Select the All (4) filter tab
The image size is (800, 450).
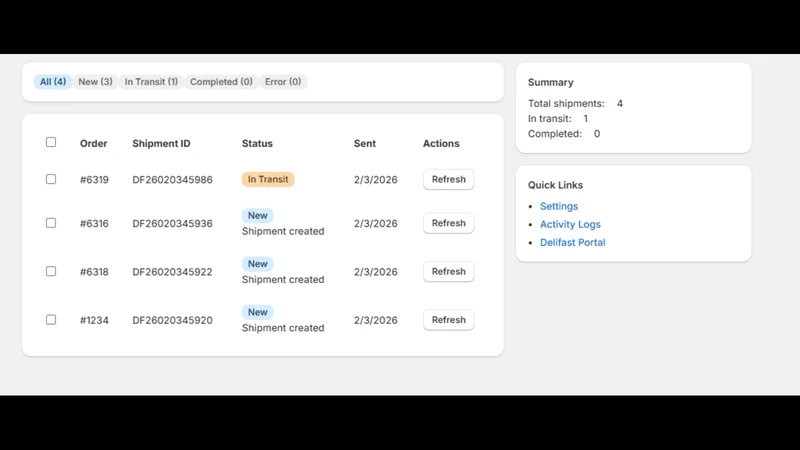click(x=53, y=82)
